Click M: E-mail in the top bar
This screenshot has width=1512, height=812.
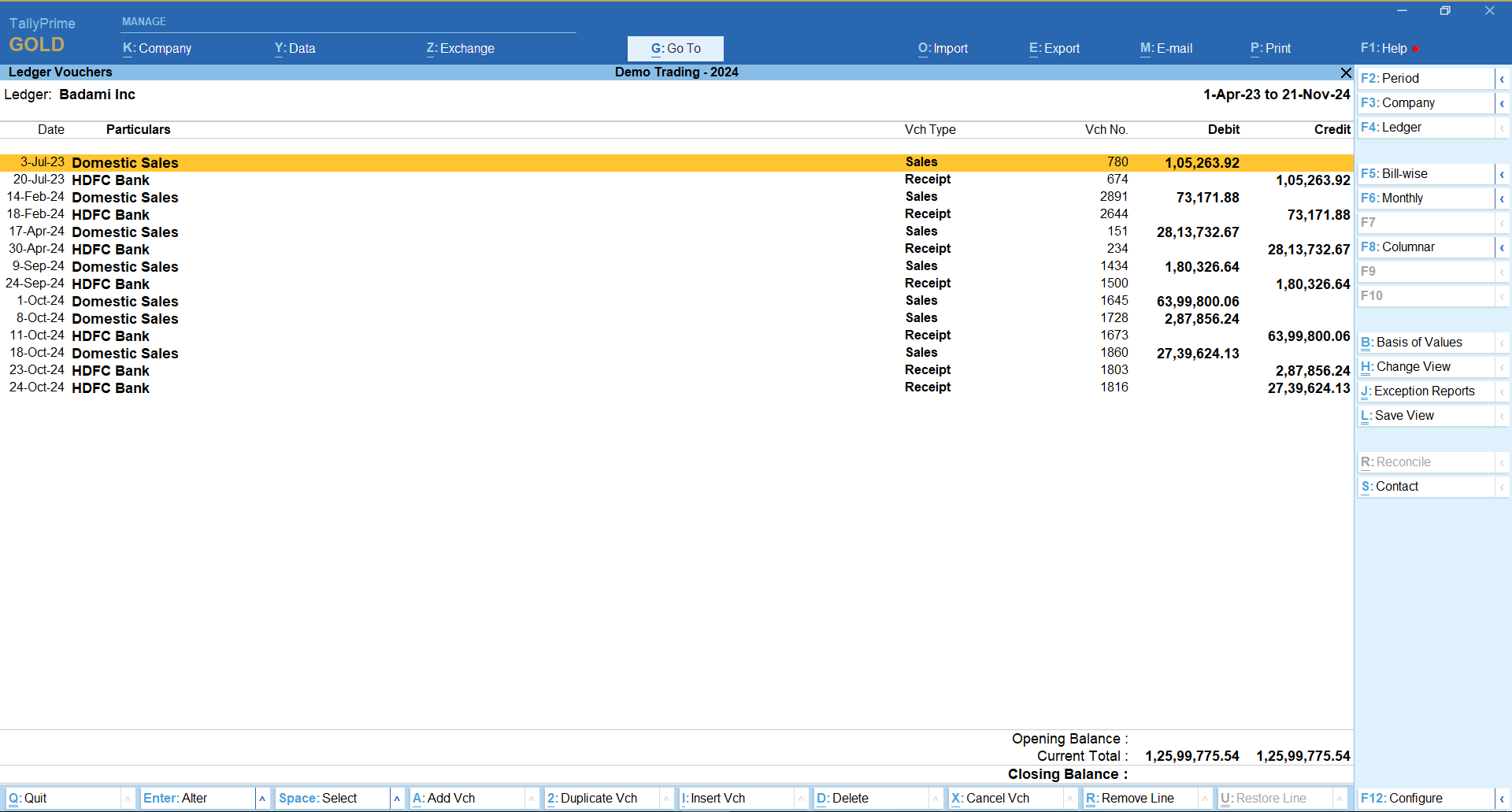[x=1165, y=48]
